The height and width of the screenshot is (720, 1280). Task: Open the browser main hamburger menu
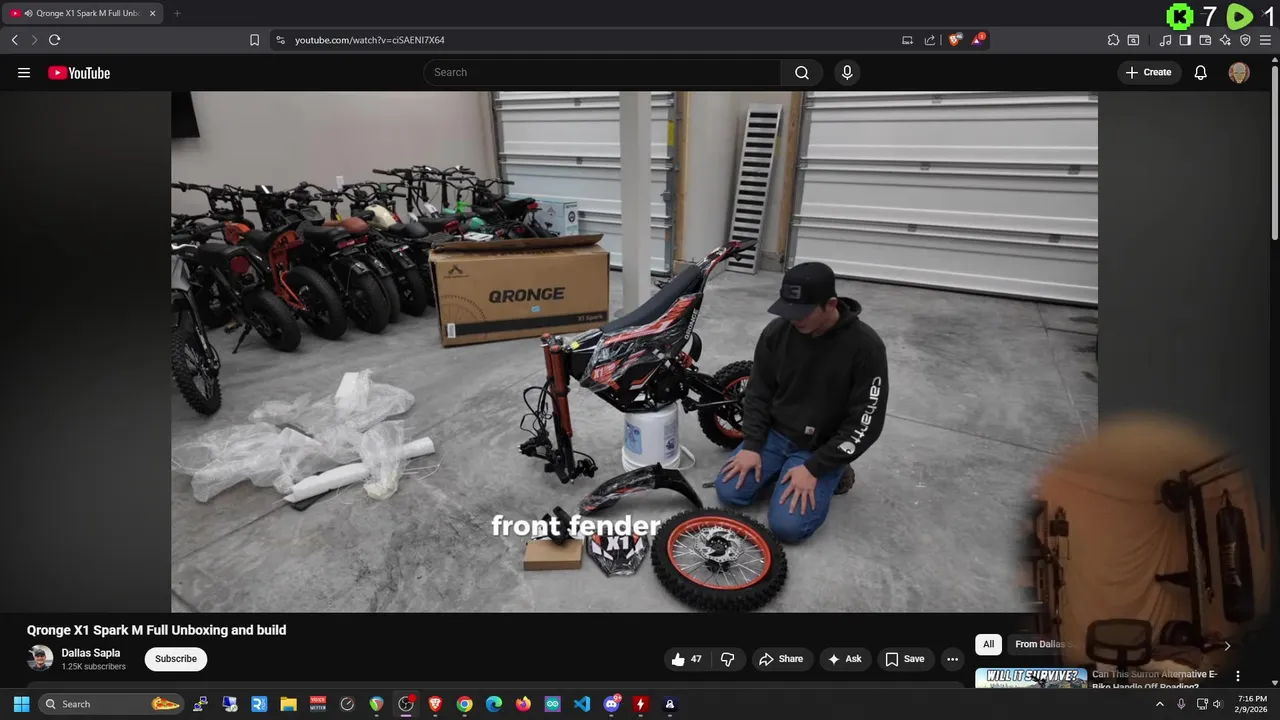(x=1265, y=40)
